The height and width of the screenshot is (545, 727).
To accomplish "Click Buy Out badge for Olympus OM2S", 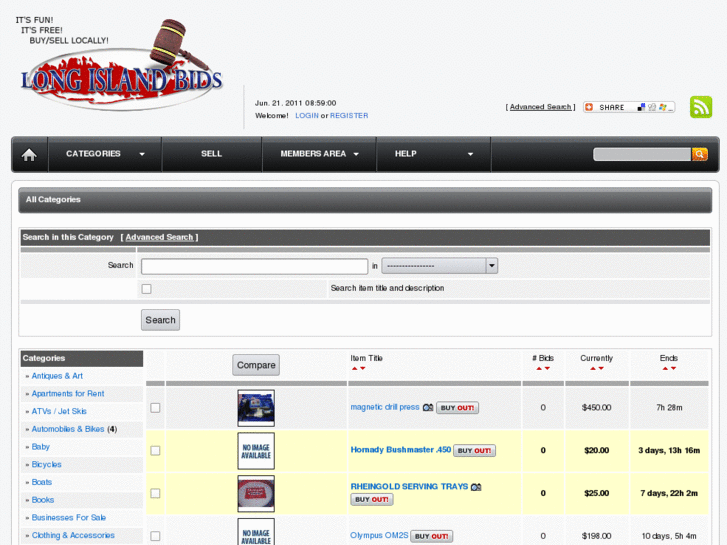I will [432, 536].
